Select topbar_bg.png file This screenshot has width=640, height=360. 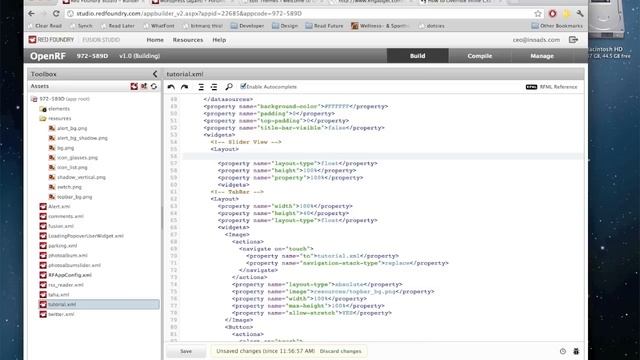[x=70, y=197]
